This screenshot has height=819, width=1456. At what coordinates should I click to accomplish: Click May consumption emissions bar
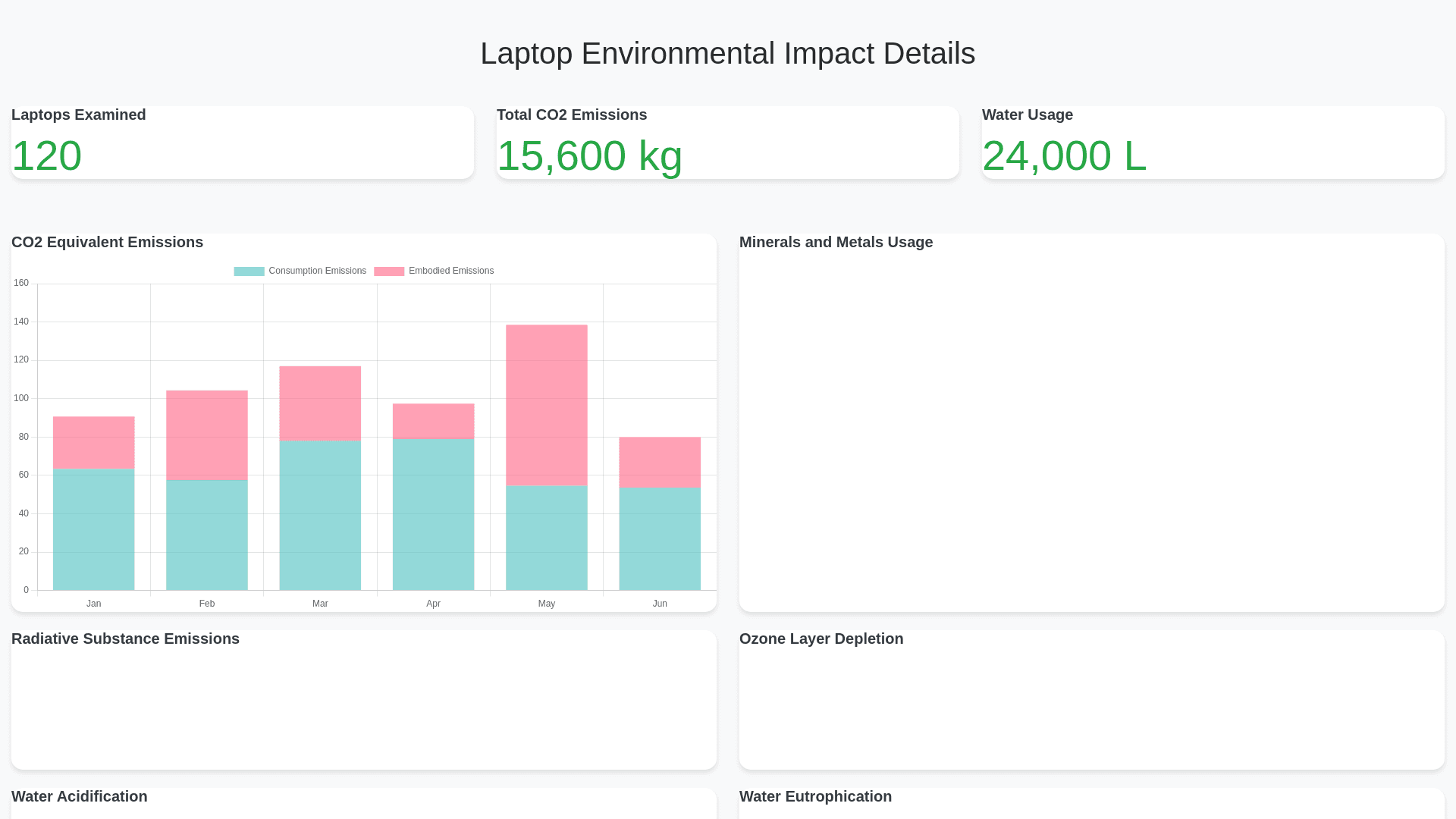(547, 538)
